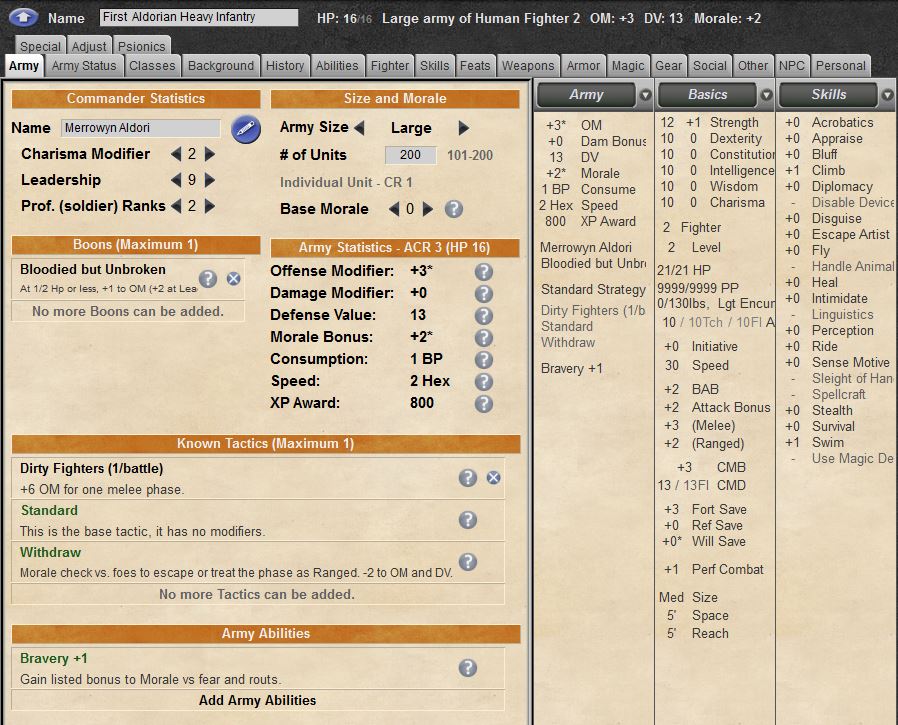Delete the Dirty Fighters tactic
898x725 pixels.
(494, 478)
